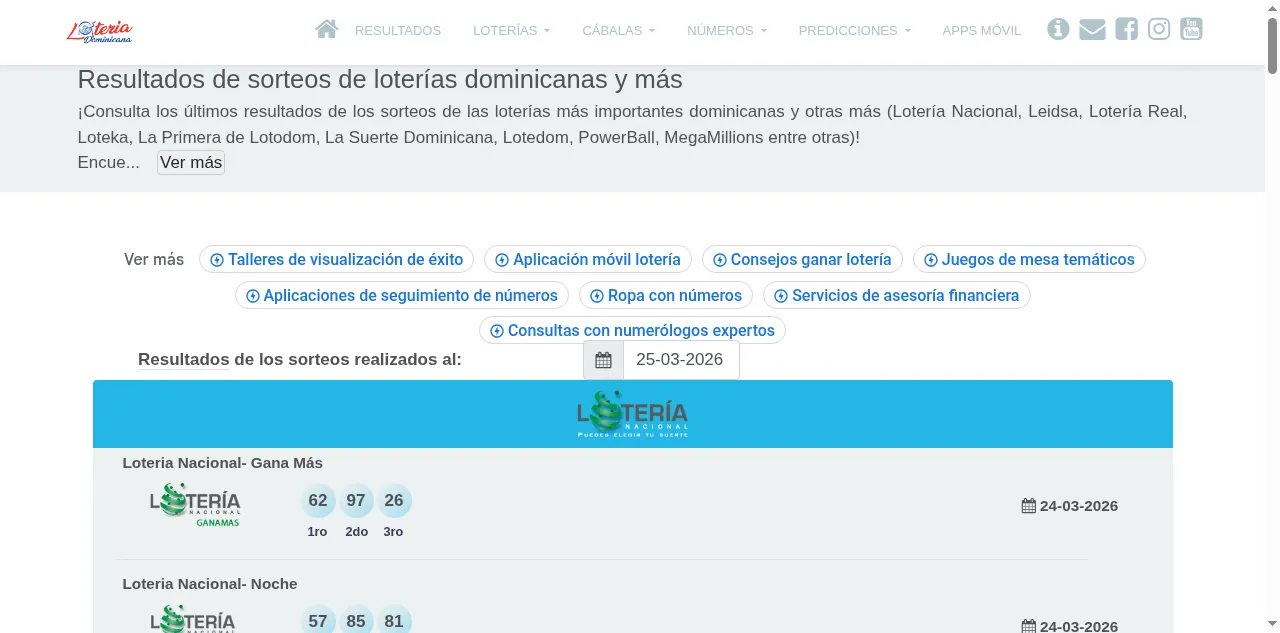Open the APPS MÓVIL menu item

pos(982,31)
